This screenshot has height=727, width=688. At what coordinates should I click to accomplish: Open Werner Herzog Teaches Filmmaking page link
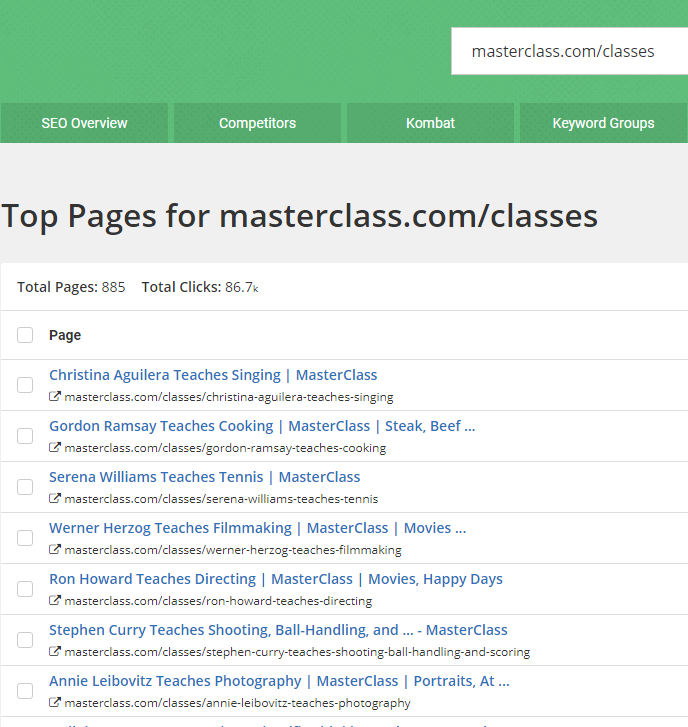pyautogui.click(x=257, y=528)
